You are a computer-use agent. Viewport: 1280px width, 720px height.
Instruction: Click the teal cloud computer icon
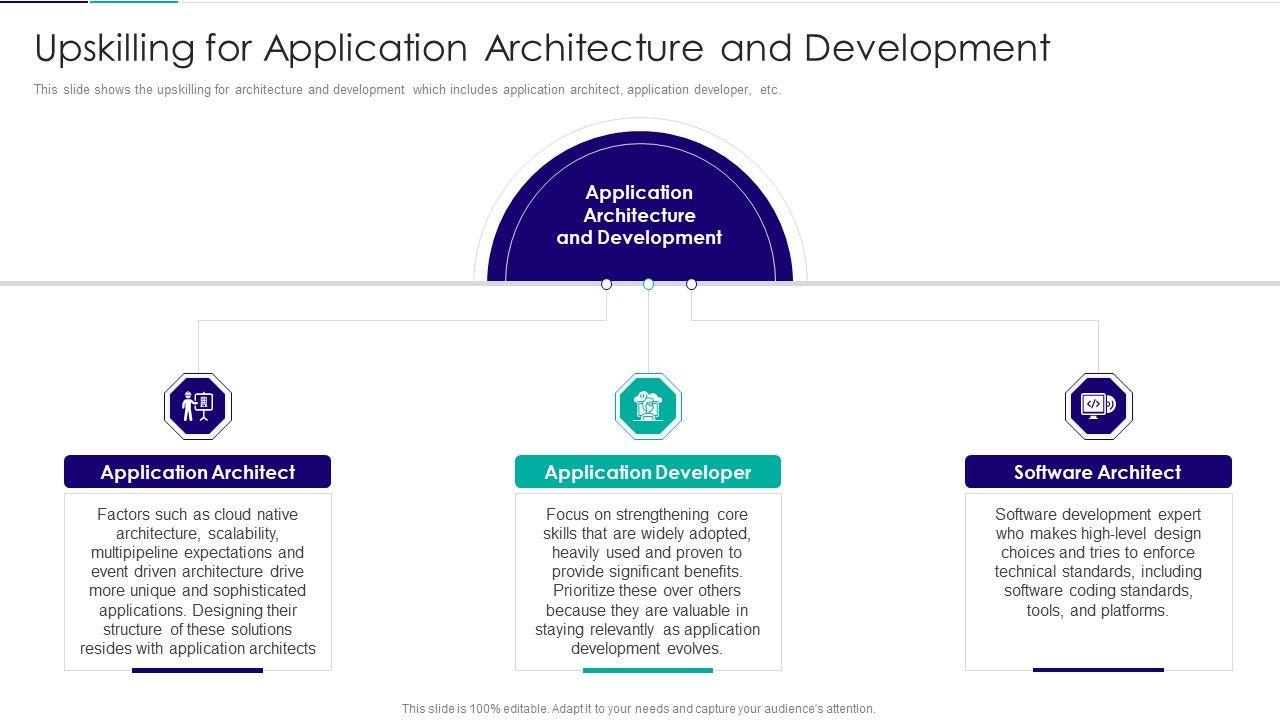coord(648,406)
